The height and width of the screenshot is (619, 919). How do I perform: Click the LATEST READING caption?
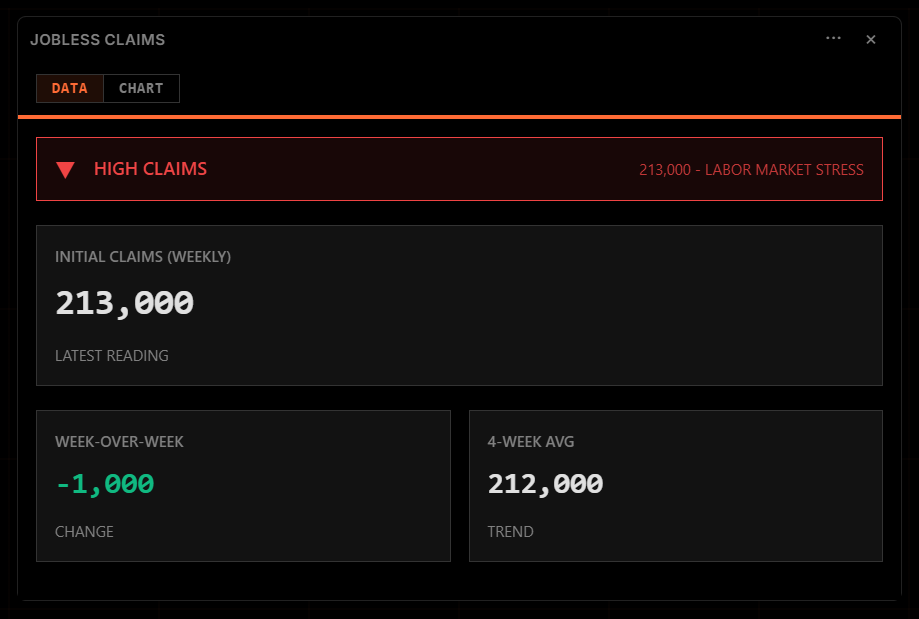point(112,356)
